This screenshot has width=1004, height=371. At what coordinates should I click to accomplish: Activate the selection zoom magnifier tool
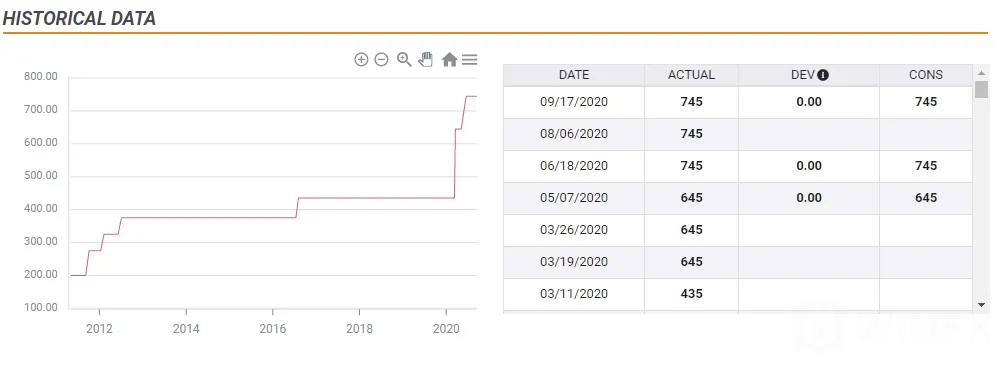tap(404, 60)
